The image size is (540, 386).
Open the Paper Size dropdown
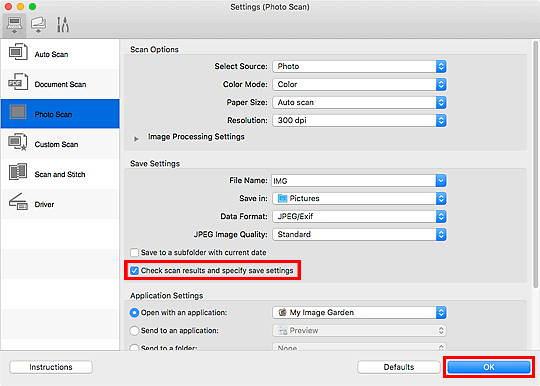point(359,102)
